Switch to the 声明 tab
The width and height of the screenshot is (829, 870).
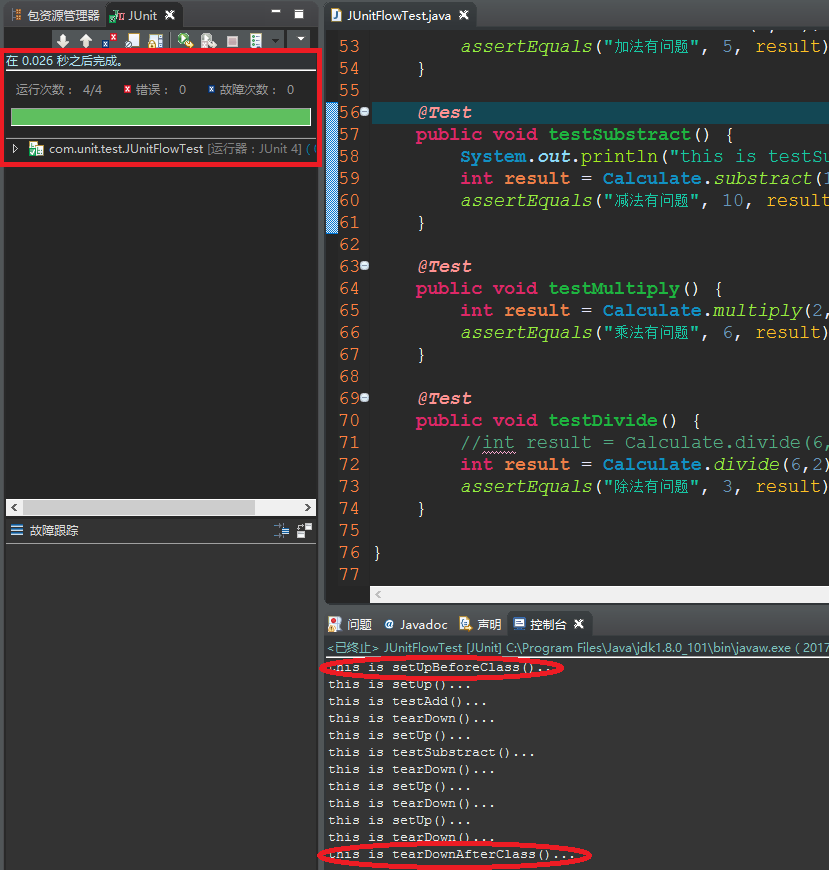click(x=481, y=624)
